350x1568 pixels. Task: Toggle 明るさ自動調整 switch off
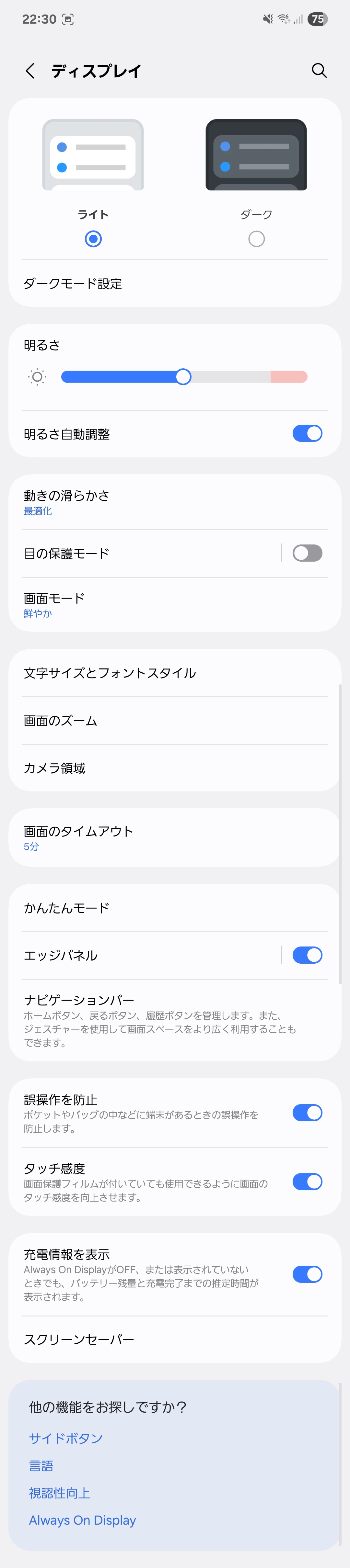pos(307,433)
